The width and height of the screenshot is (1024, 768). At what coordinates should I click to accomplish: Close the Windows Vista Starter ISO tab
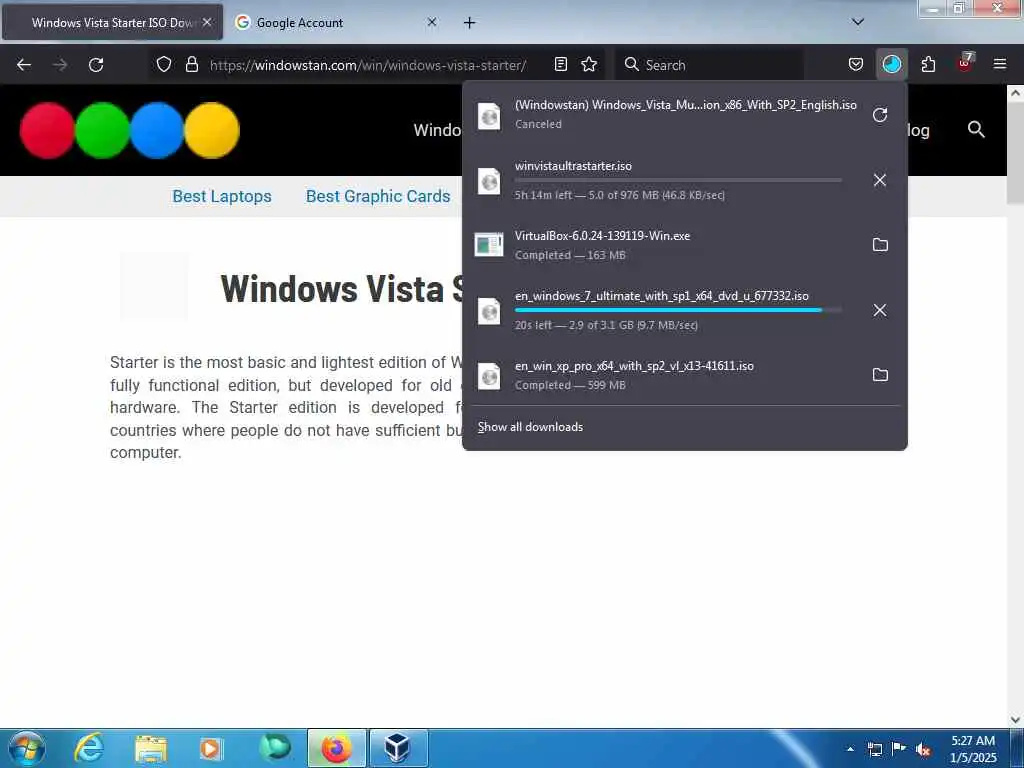(207, 22)
